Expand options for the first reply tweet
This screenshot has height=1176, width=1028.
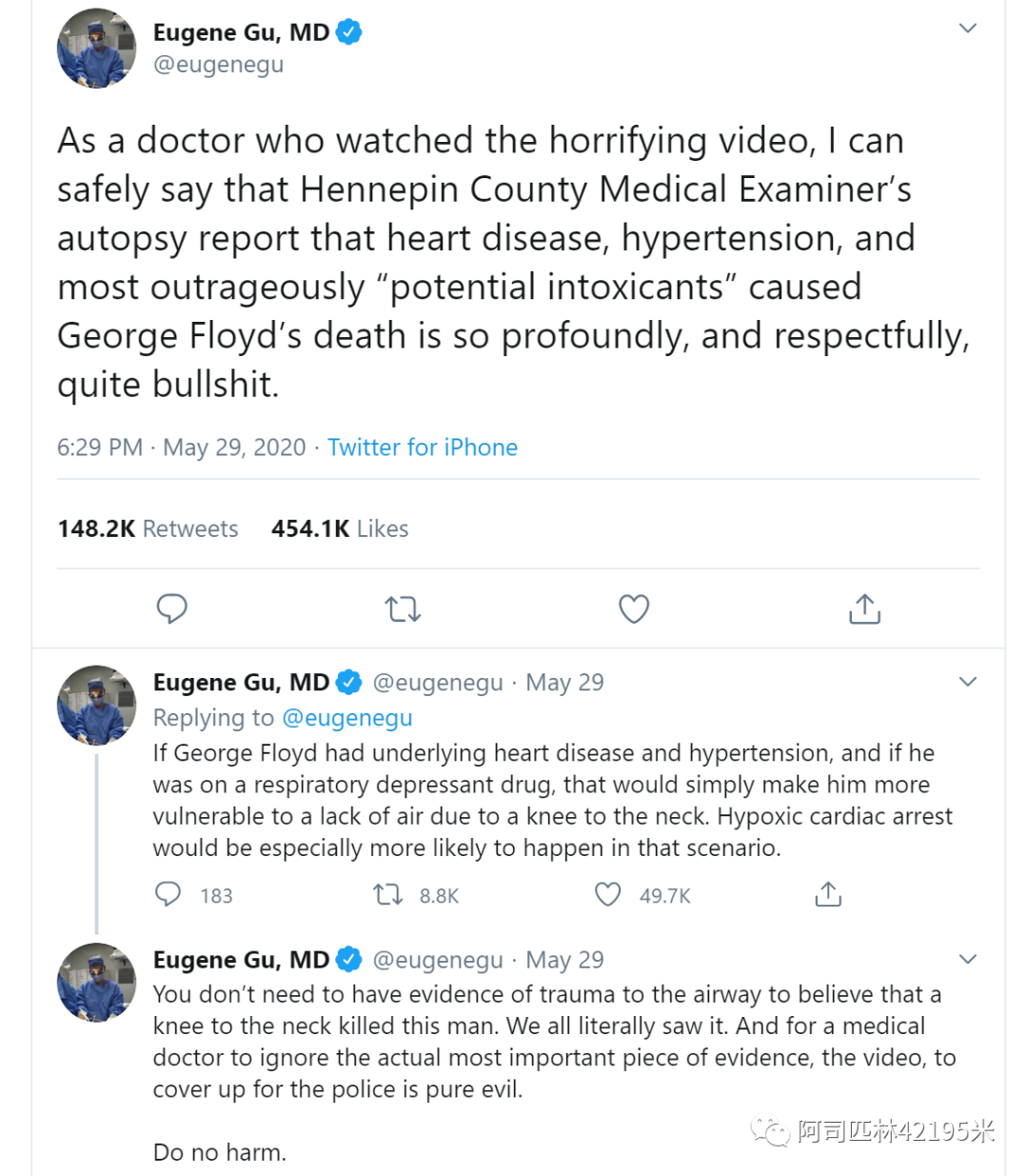pyautogui.click(x=968, y=682)
